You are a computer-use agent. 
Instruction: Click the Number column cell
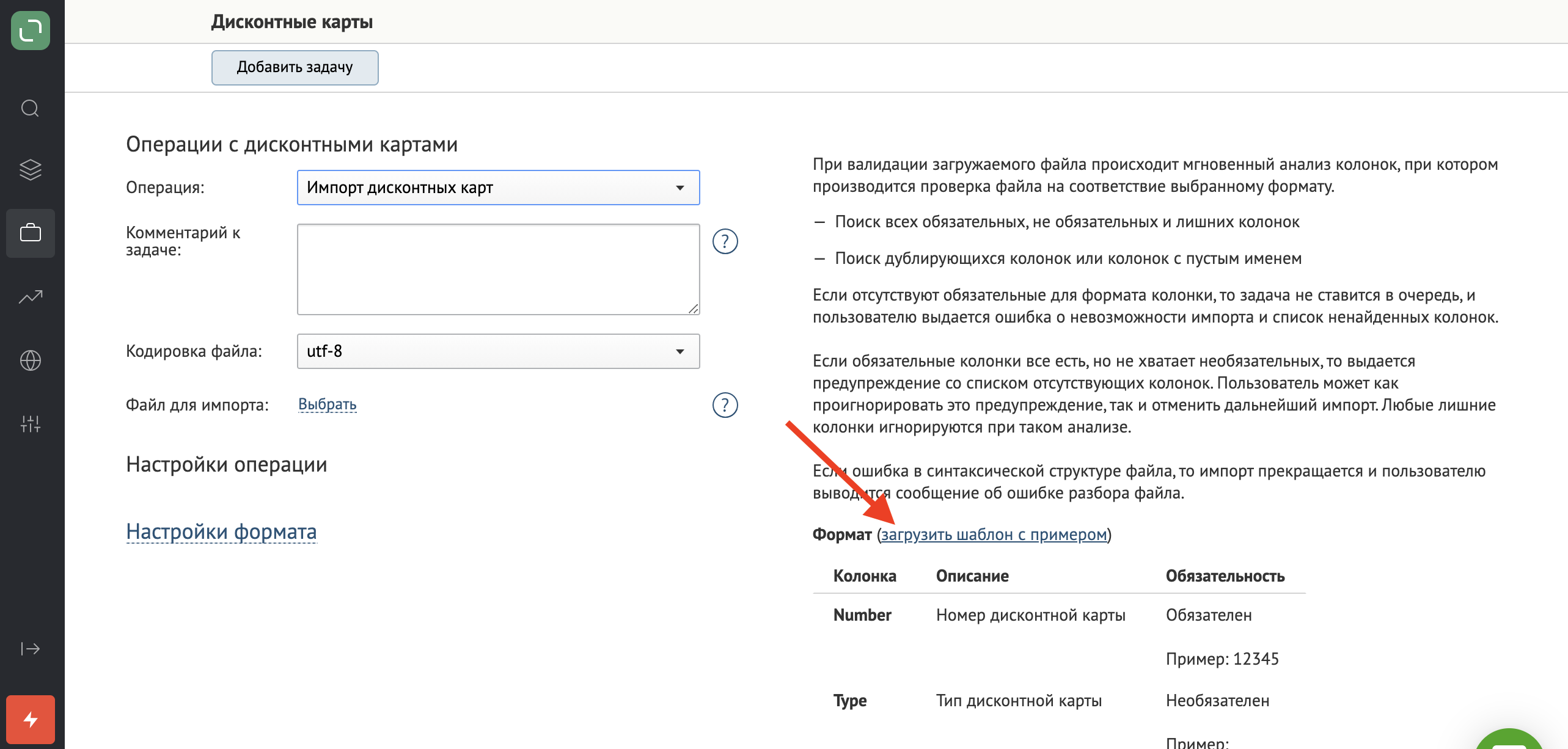click(x=862, y=615)
